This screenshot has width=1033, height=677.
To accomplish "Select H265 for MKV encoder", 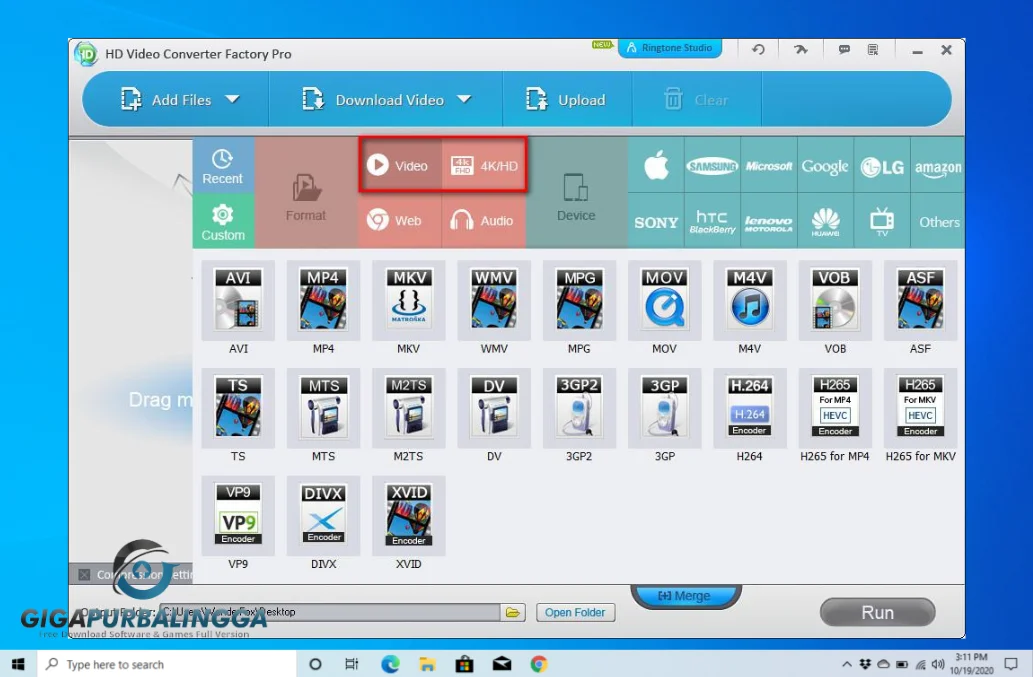I will (920, 408).
